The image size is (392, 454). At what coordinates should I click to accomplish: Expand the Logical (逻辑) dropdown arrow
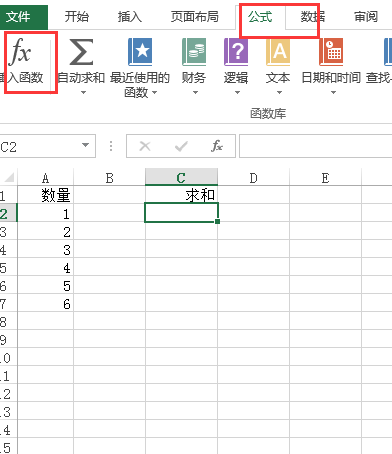237,92
